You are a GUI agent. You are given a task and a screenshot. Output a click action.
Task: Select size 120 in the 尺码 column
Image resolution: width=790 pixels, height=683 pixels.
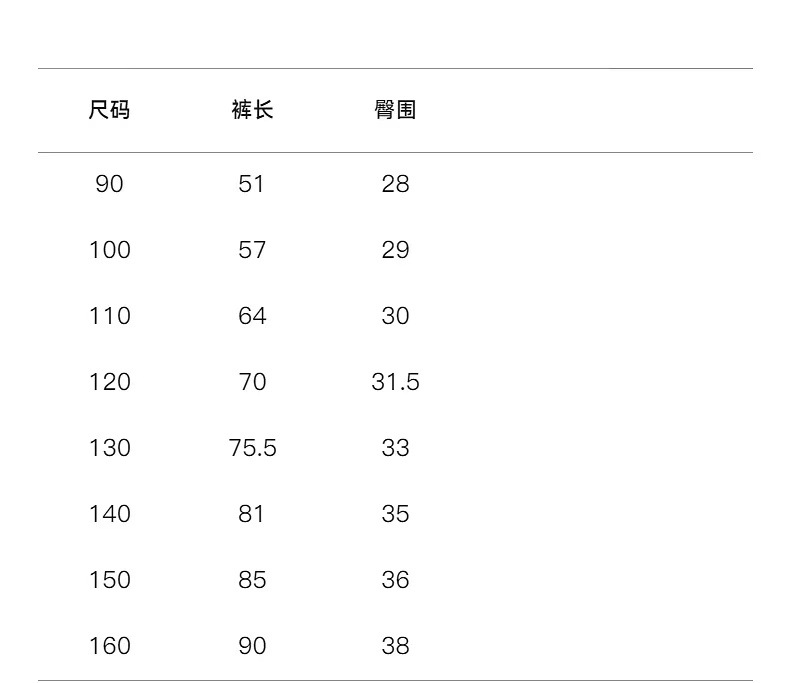click(x=109, y=382)
